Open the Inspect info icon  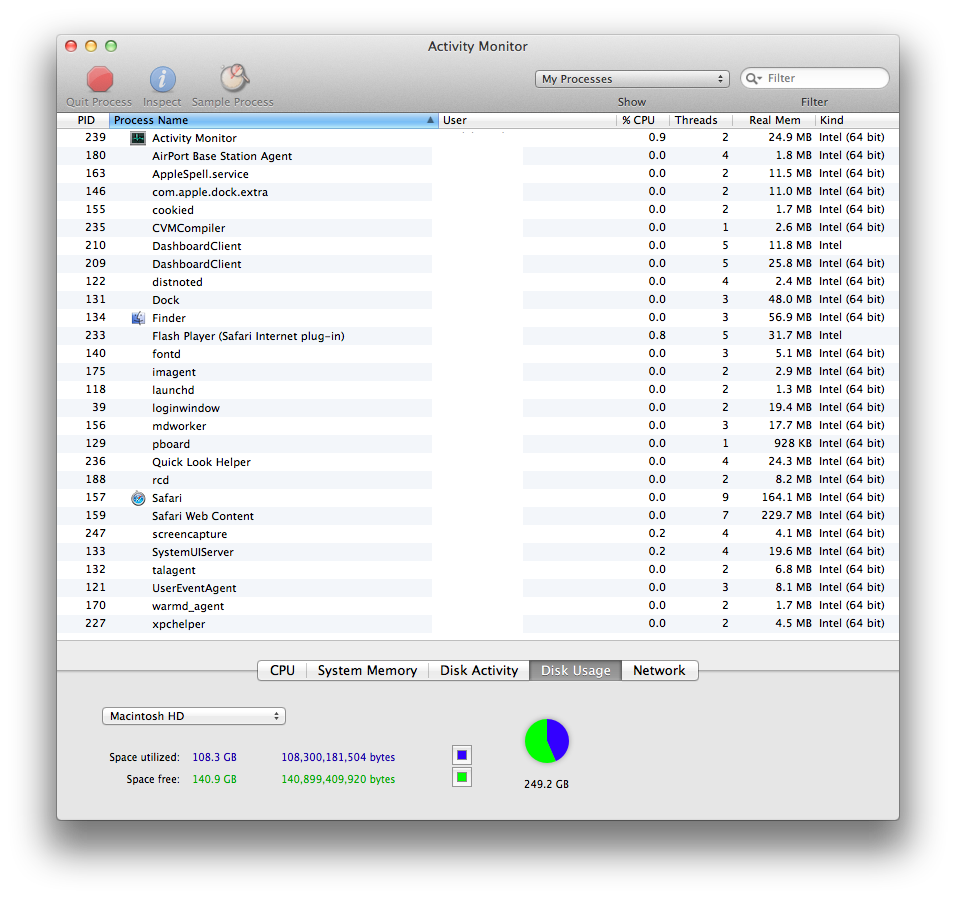163,79
